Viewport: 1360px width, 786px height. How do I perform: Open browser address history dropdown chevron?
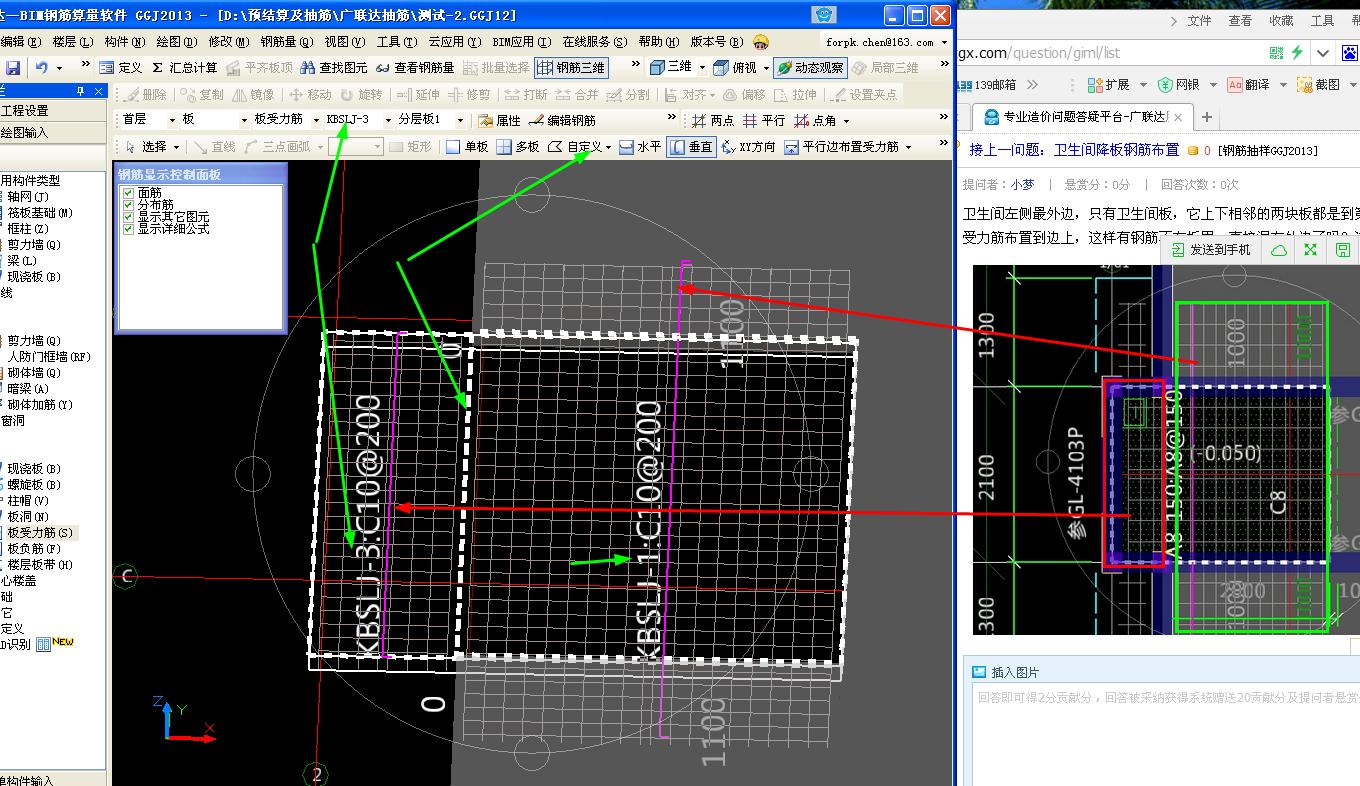pyautogui.click(x=1323, y=53)
